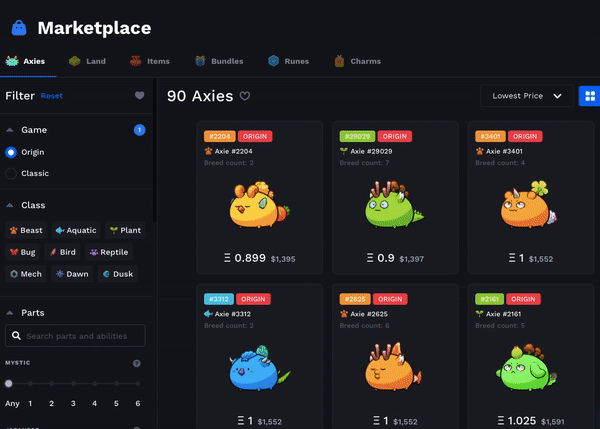Collapse the Class filter section
Screen dimensions: 600x429
click(x=10, y=206)
